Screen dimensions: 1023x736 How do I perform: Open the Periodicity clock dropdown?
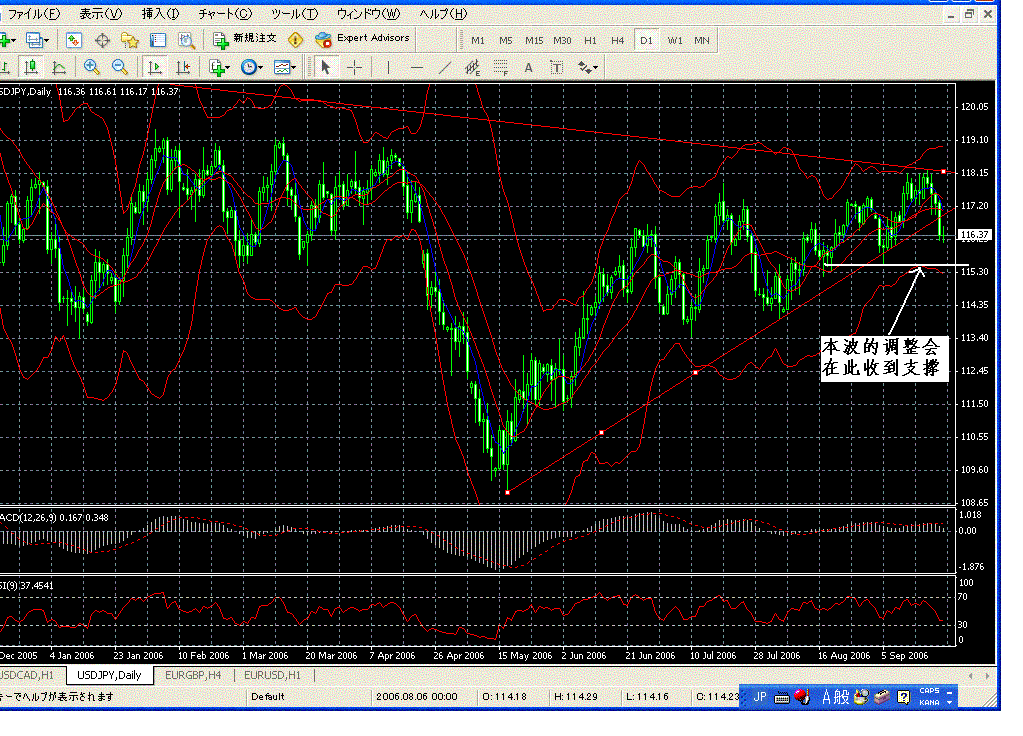click(251, 67)
